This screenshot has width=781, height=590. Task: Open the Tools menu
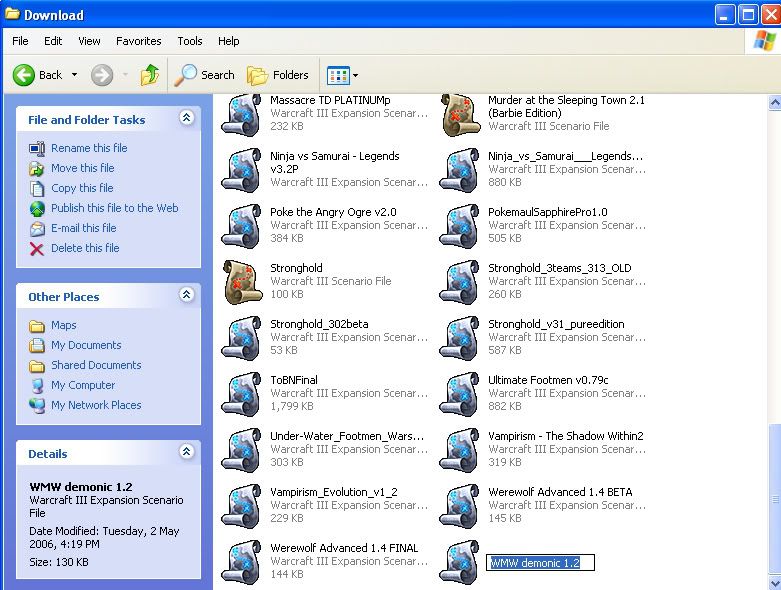[190, 41]
